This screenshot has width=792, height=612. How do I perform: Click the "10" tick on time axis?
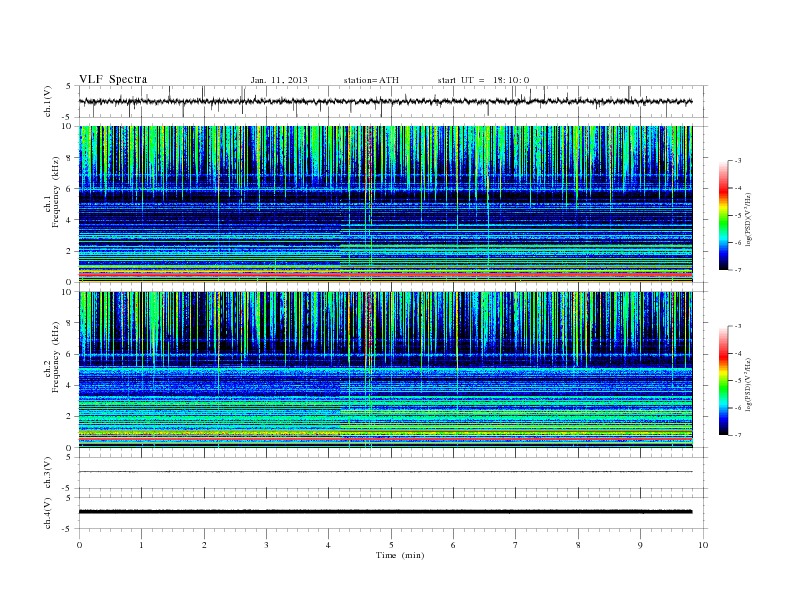click(703, 545)
